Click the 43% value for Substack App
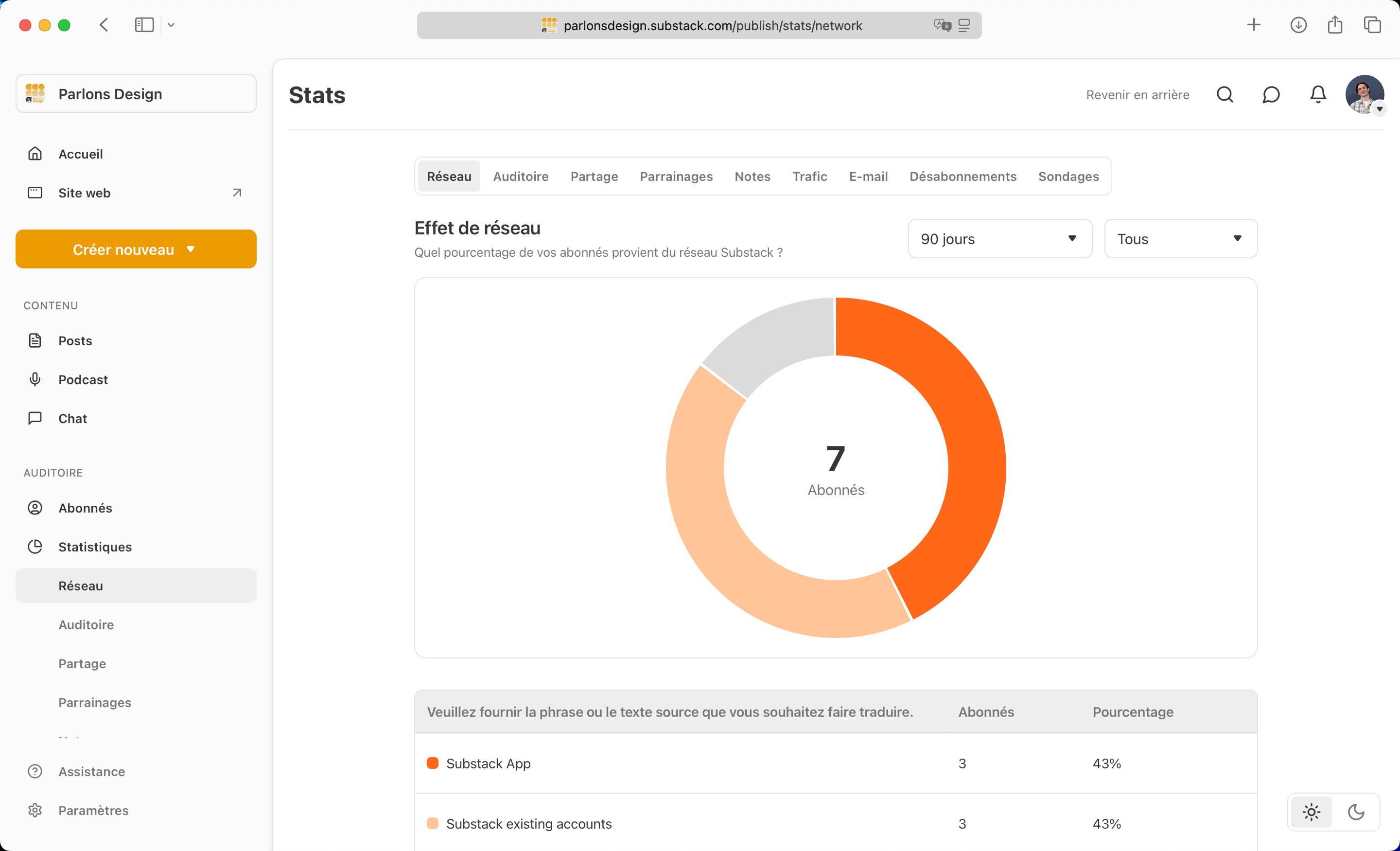This screenshot has width=1400, height=851. (1106, 763)
